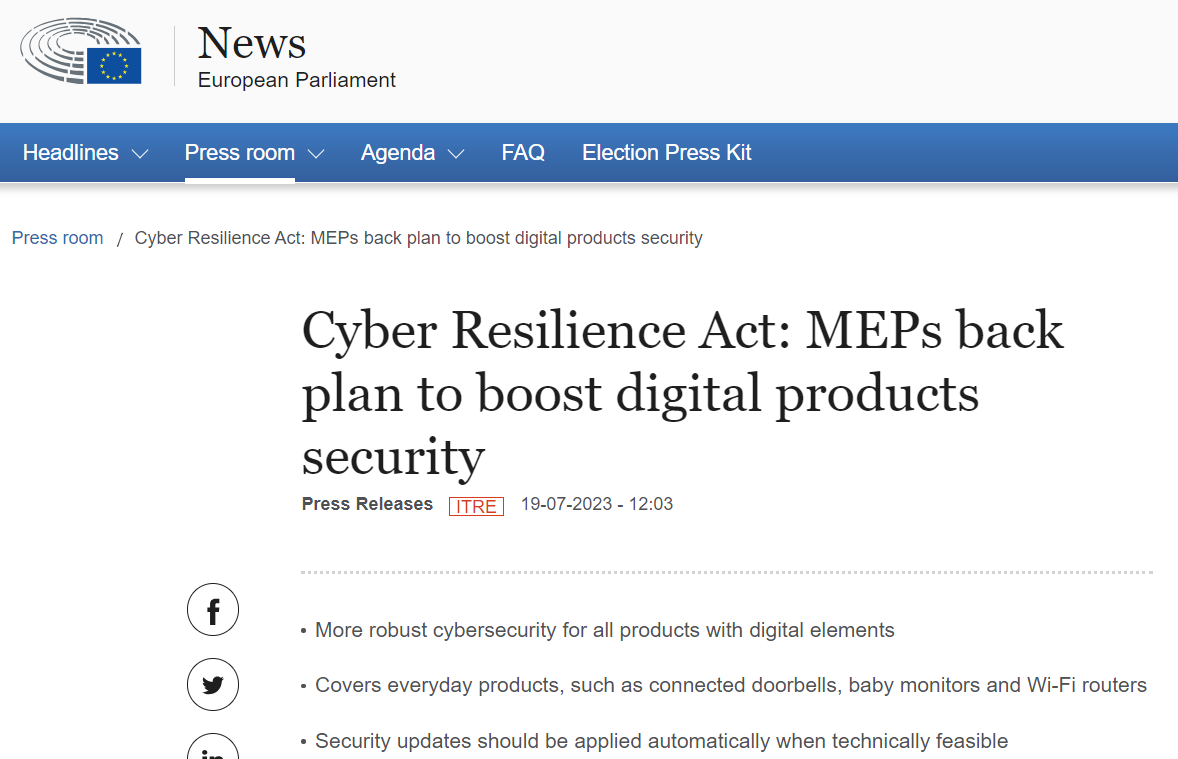1178x759 pixels.
Task: Click the publication date 19-07-2023
Action: click(566, 504)
